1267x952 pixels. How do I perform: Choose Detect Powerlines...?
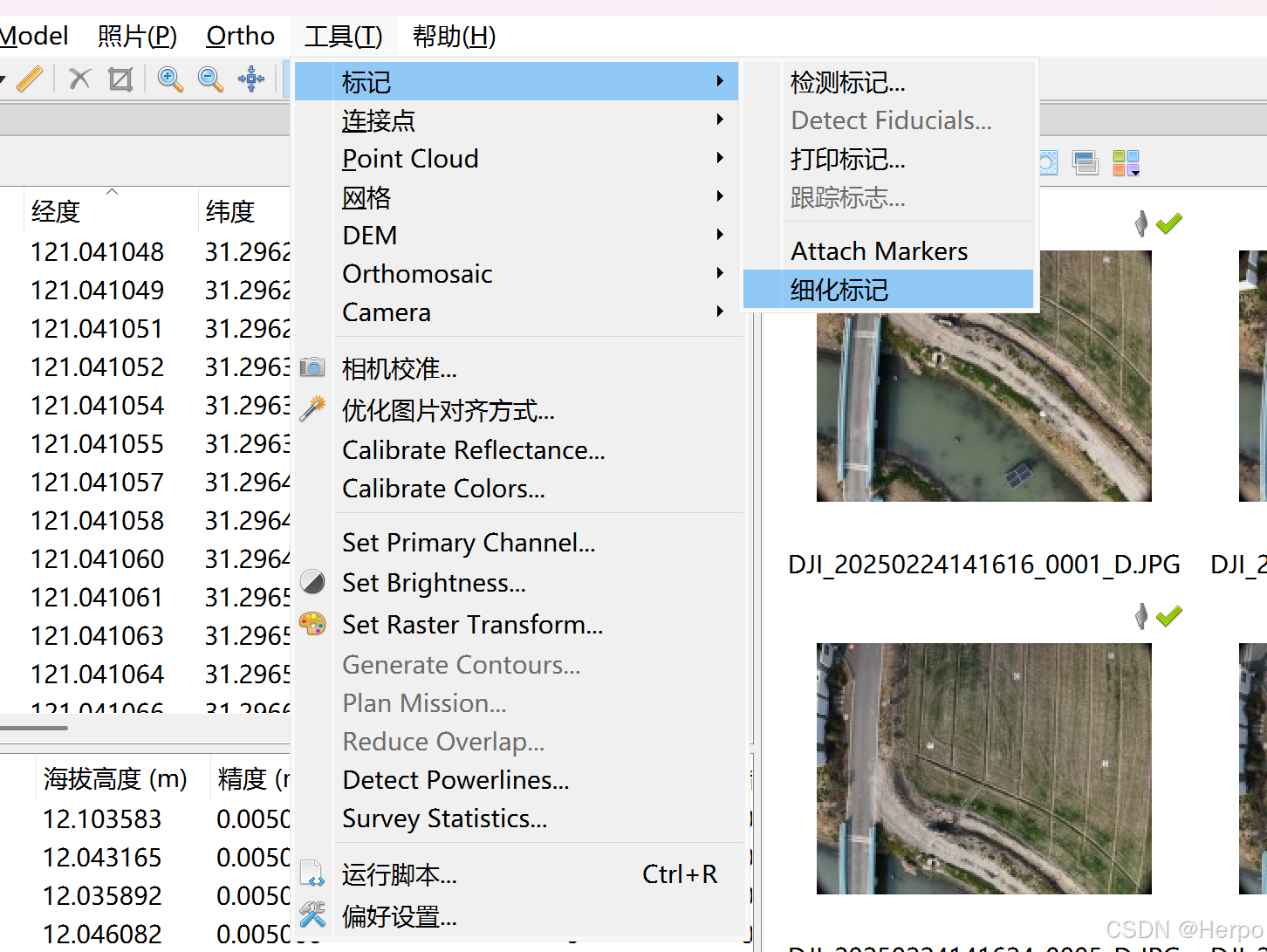(x=519, y=779)
